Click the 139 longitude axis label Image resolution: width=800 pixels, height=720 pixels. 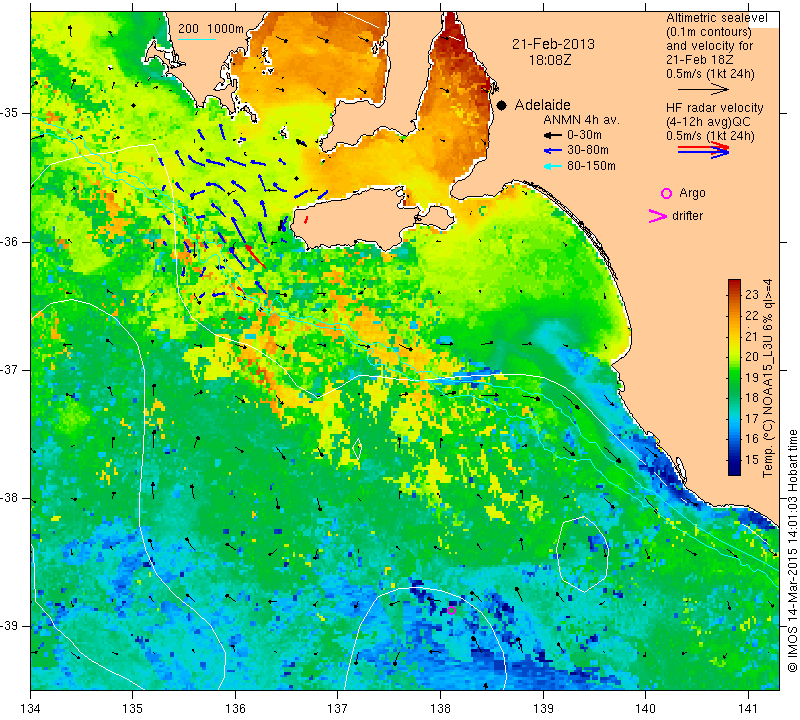pyautogui.click(x=543, y=708)
